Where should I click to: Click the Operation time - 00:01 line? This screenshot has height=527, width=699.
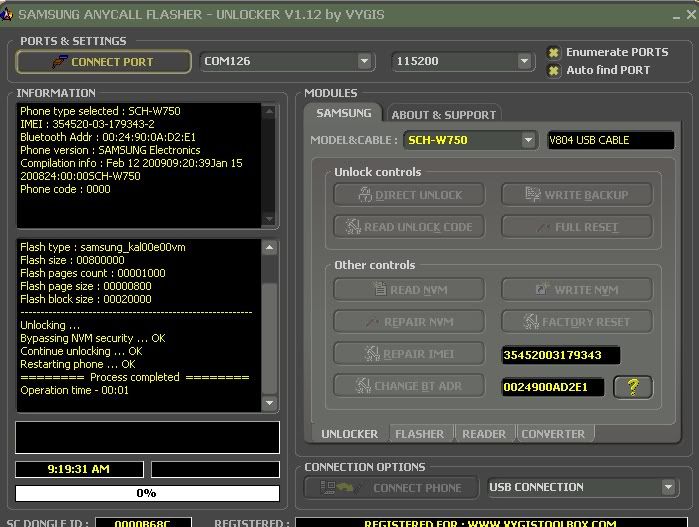[x=74, y=390]
